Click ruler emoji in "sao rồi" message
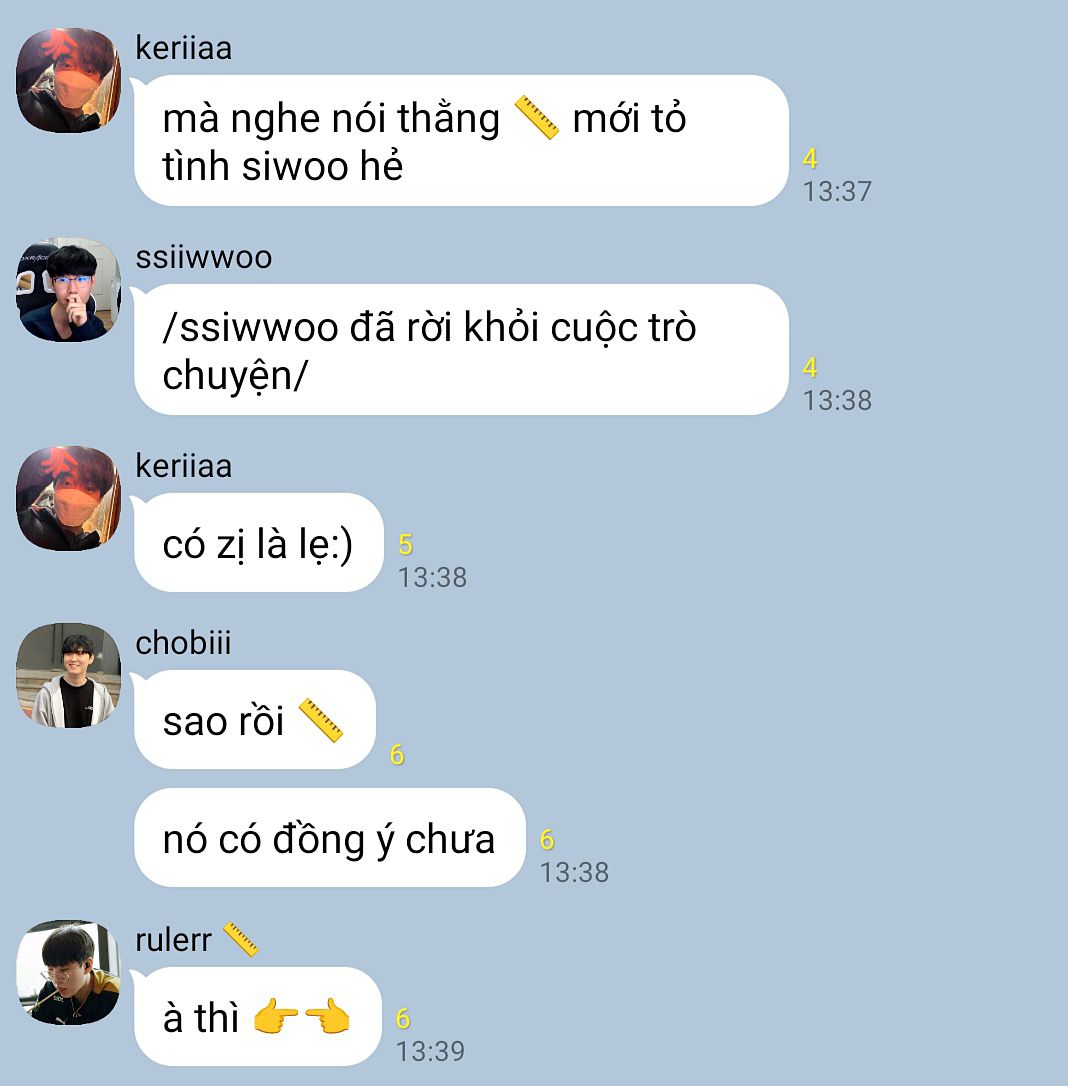 click(x=321, y=720)
